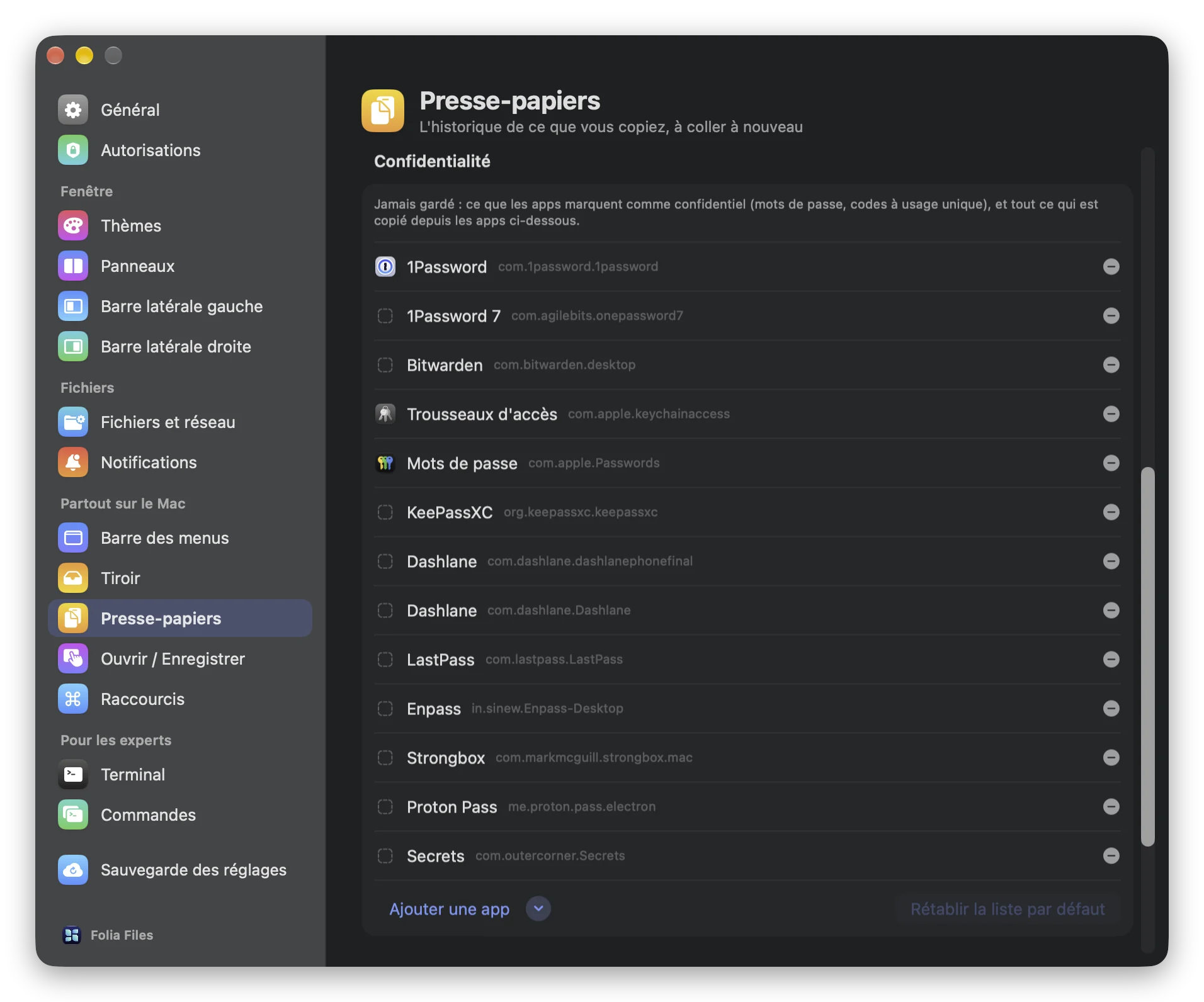
Task: Open Fichiers et réseau icon
Action: (73, 422)
